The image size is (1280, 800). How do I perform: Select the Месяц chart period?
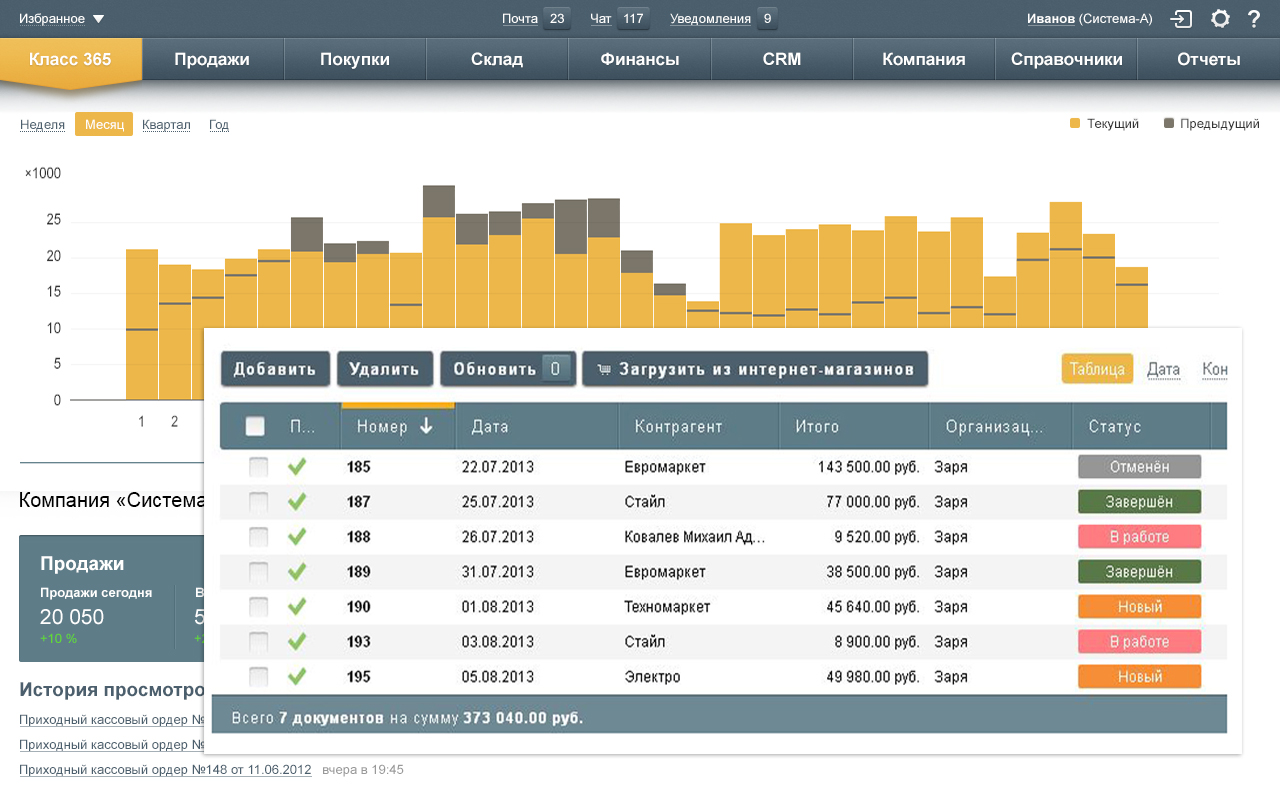pyautogui.click(x=104, y=124)
